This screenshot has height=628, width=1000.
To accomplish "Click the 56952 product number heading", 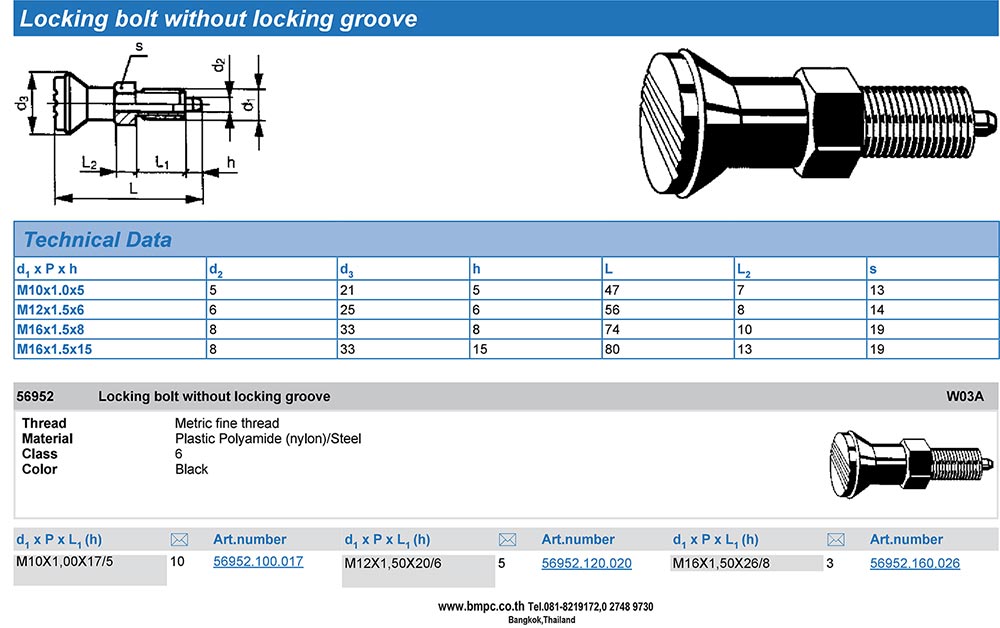I will [35, 397].
